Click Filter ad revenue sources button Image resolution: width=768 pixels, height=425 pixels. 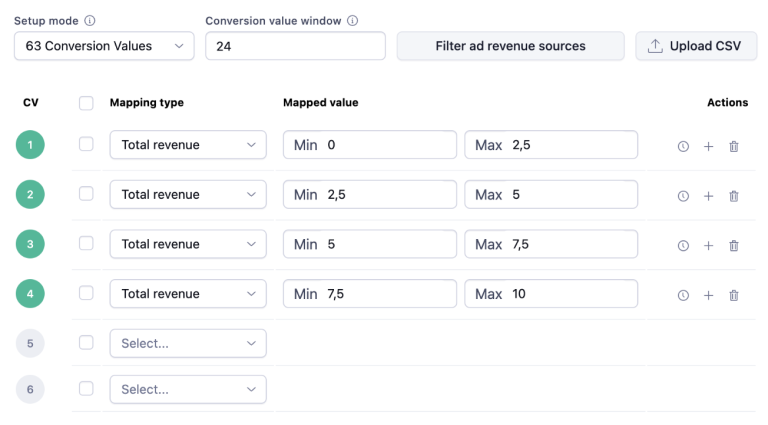[510, 46]
